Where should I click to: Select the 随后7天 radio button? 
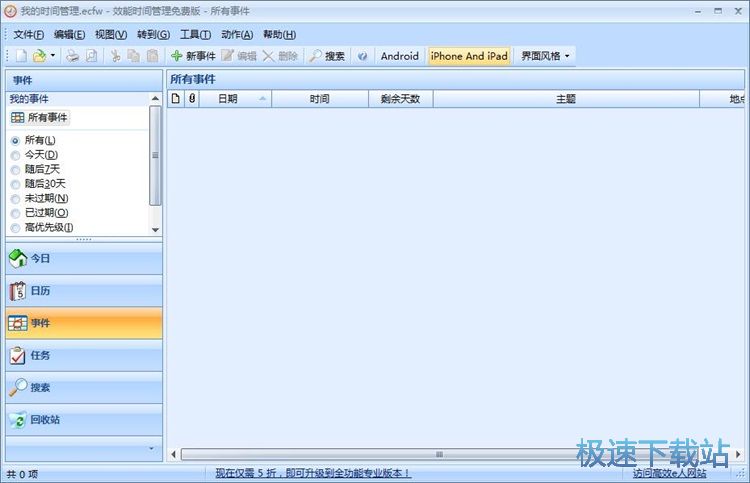(x=15, y=170)
